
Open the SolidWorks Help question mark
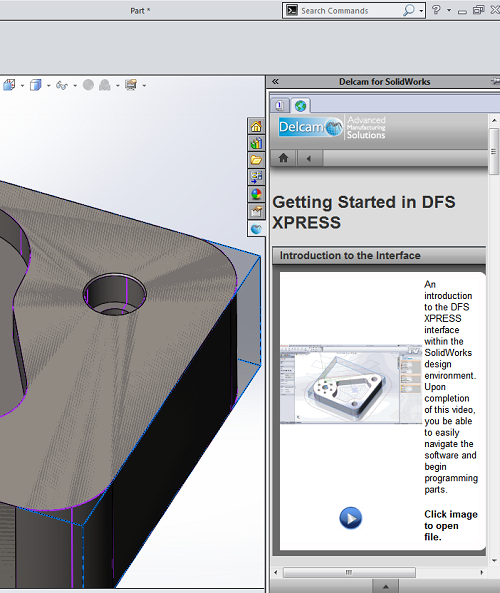click(x=436, y=10)
